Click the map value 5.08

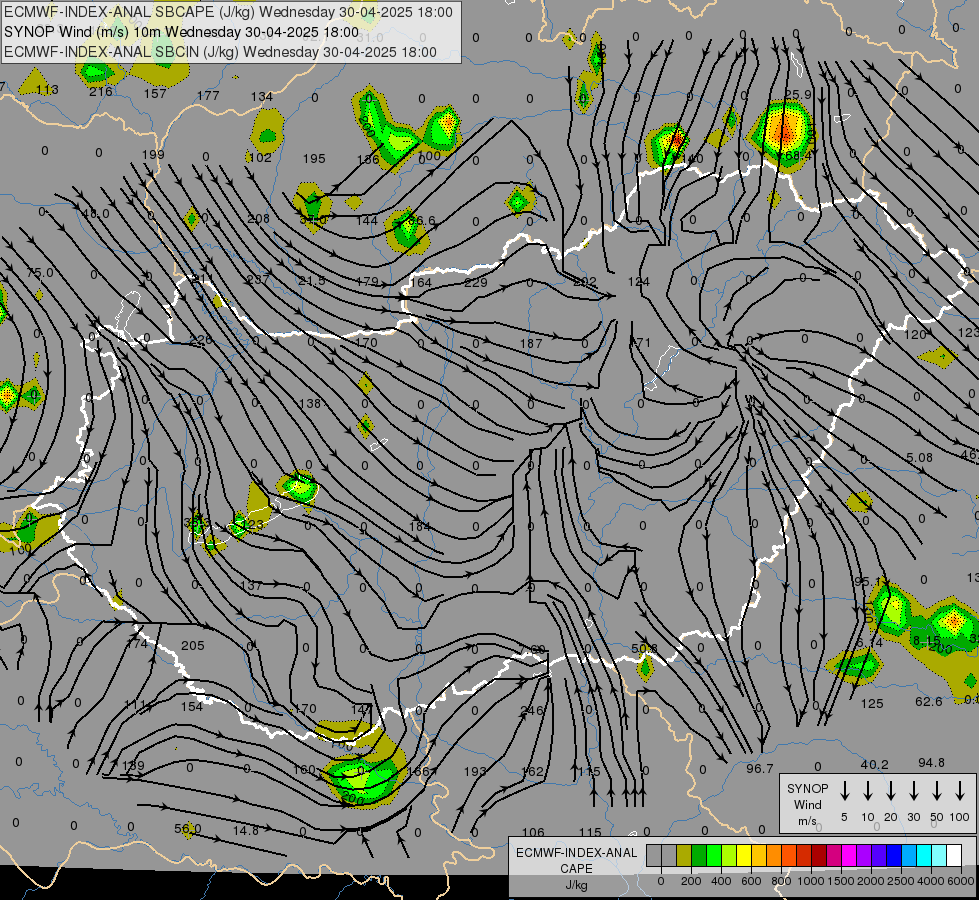(920, 458)
